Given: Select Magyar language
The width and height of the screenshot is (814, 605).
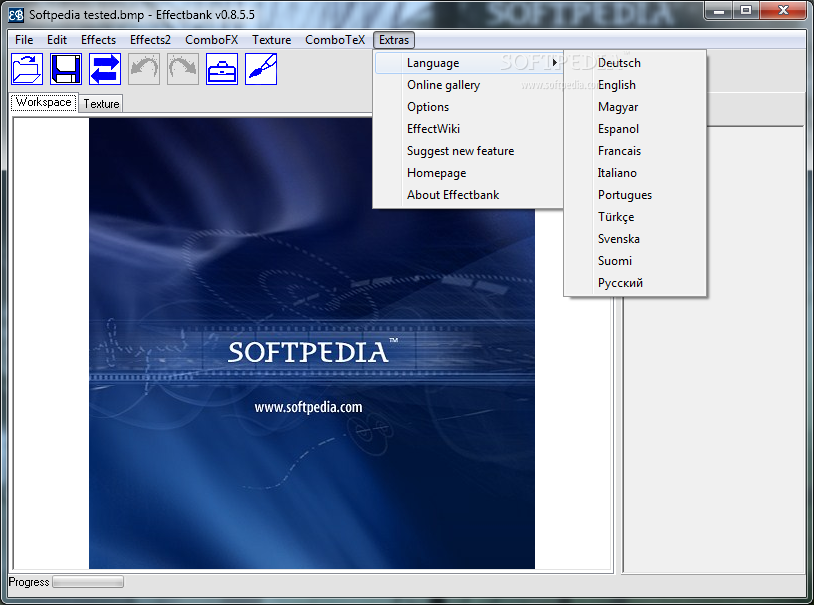Looking at the screenshot, I should click(635, 107).
